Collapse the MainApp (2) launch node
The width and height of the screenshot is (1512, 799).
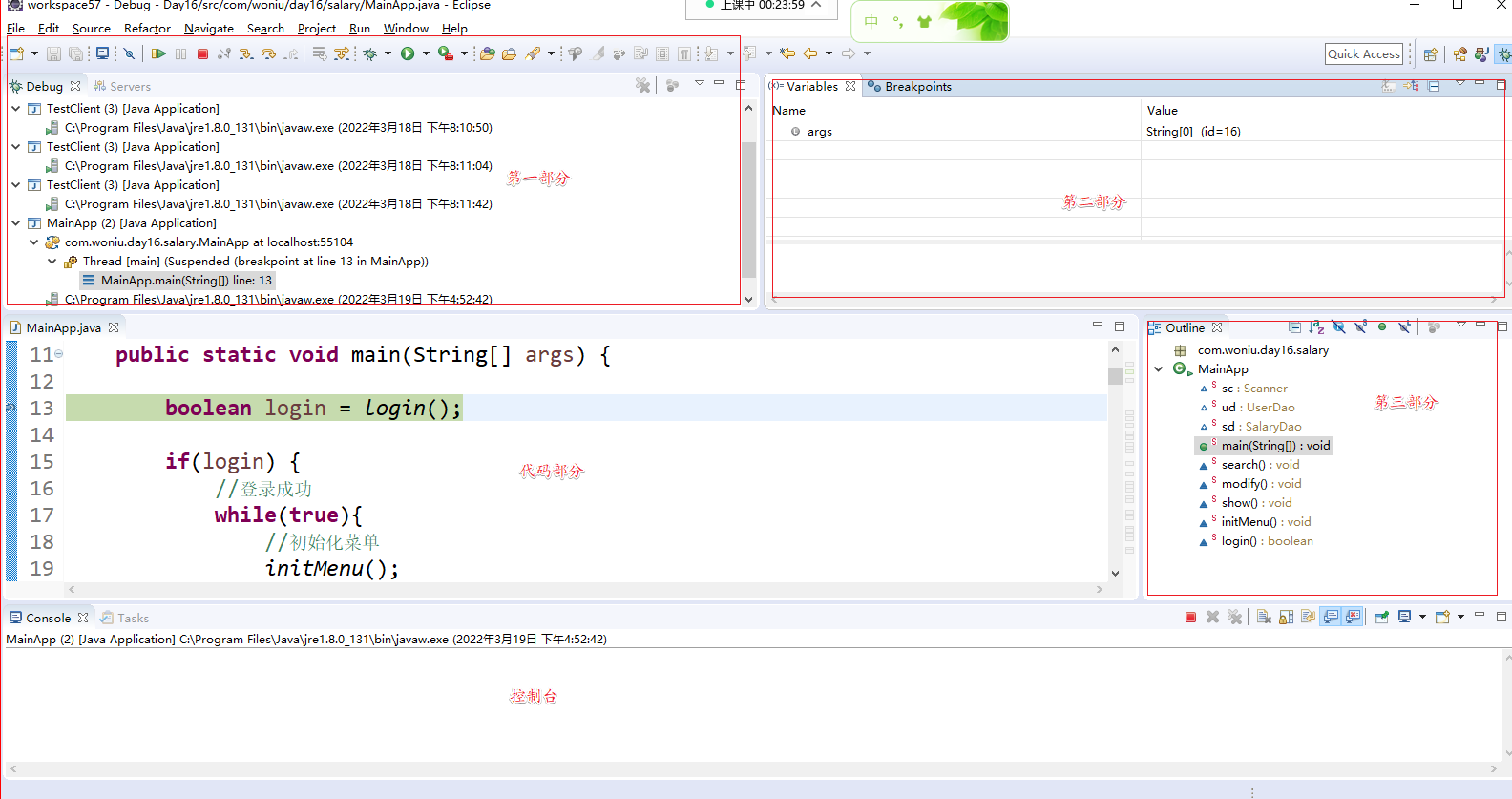pos(15,222)
